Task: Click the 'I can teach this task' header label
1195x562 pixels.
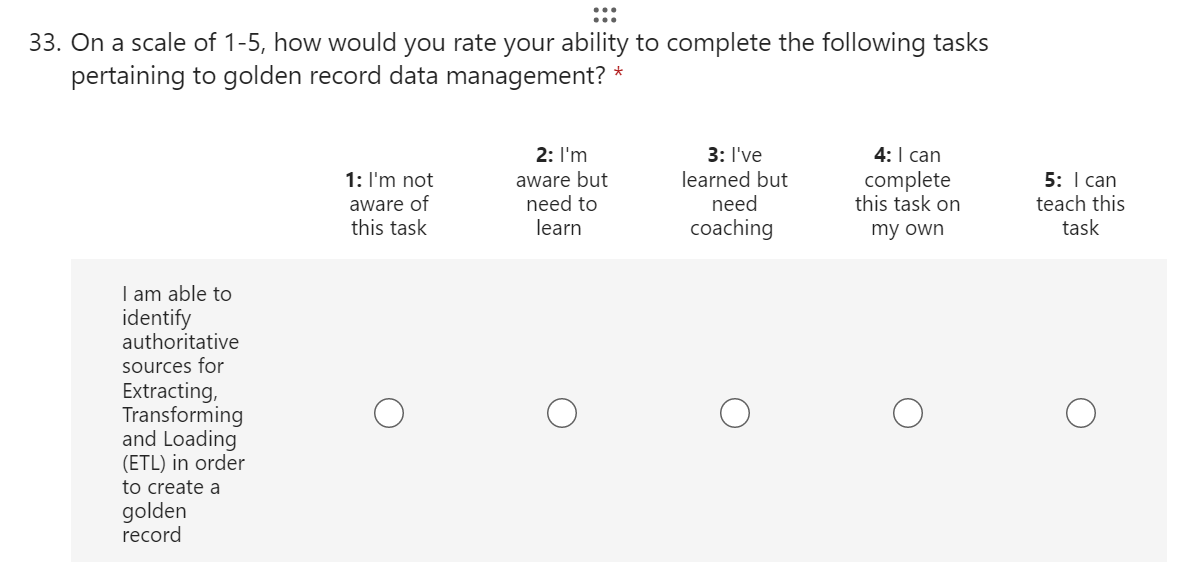Action: (1080, 204)
